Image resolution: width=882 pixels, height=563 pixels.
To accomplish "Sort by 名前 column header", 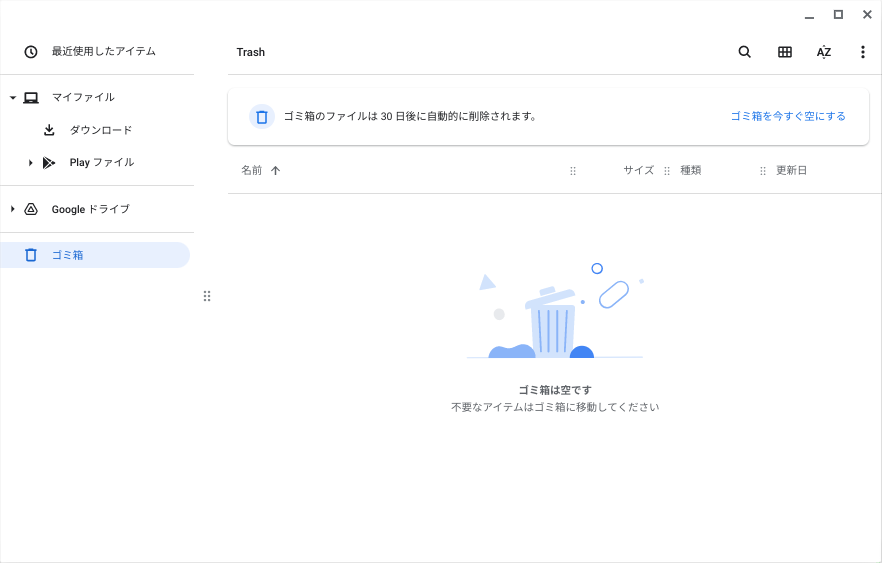I will (251, 170).
